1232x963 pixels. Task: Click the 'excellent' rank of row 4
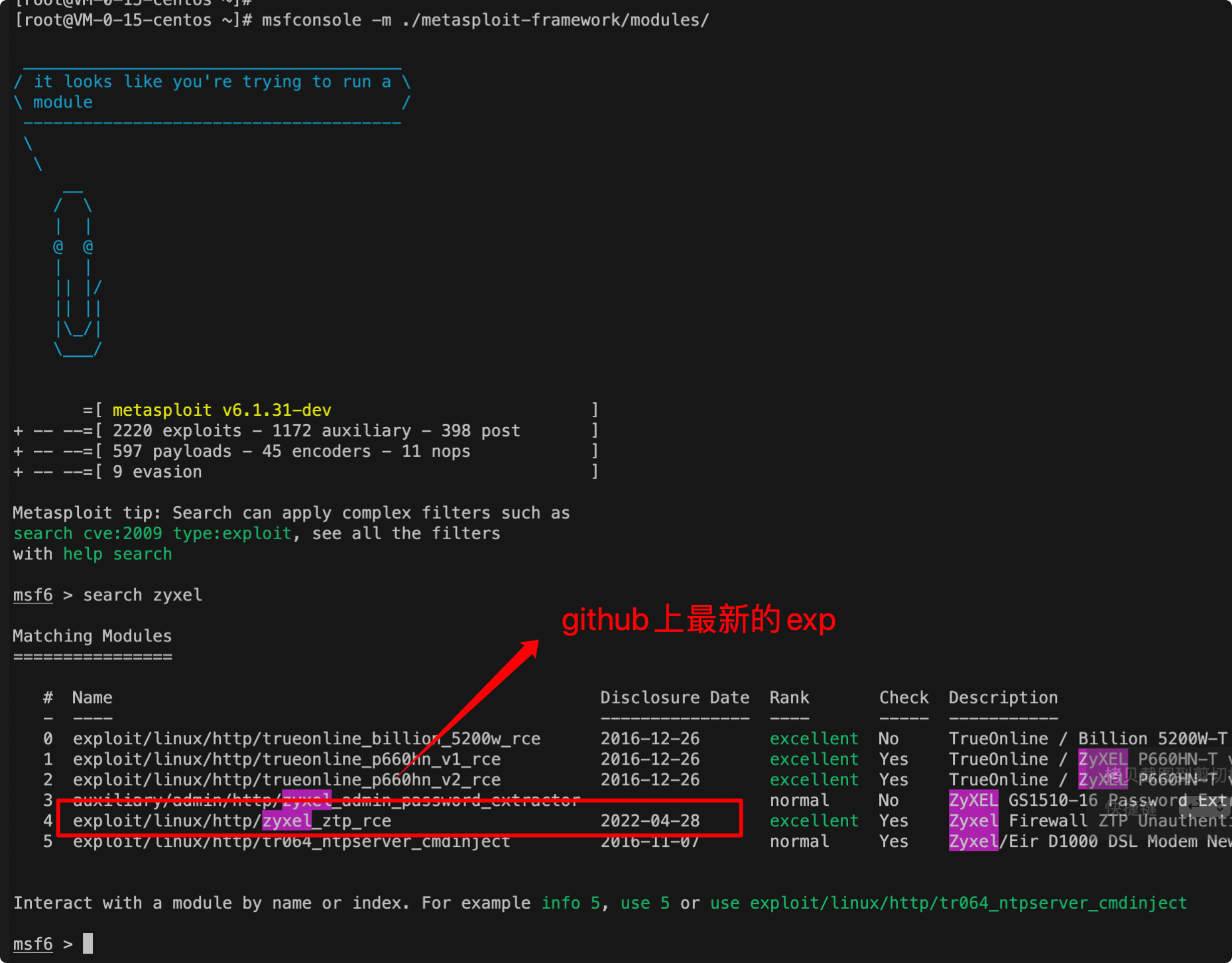(x=814, y=821)
